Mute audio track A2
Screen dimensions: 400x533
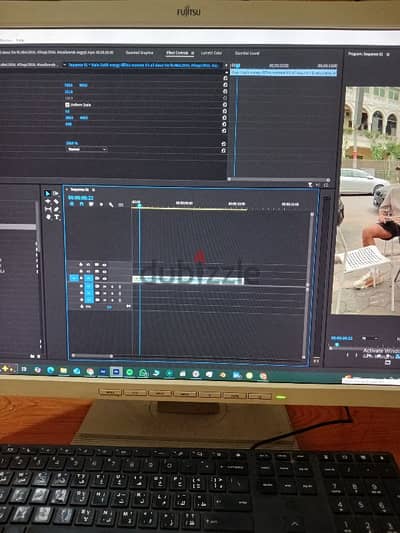(105, 293)
